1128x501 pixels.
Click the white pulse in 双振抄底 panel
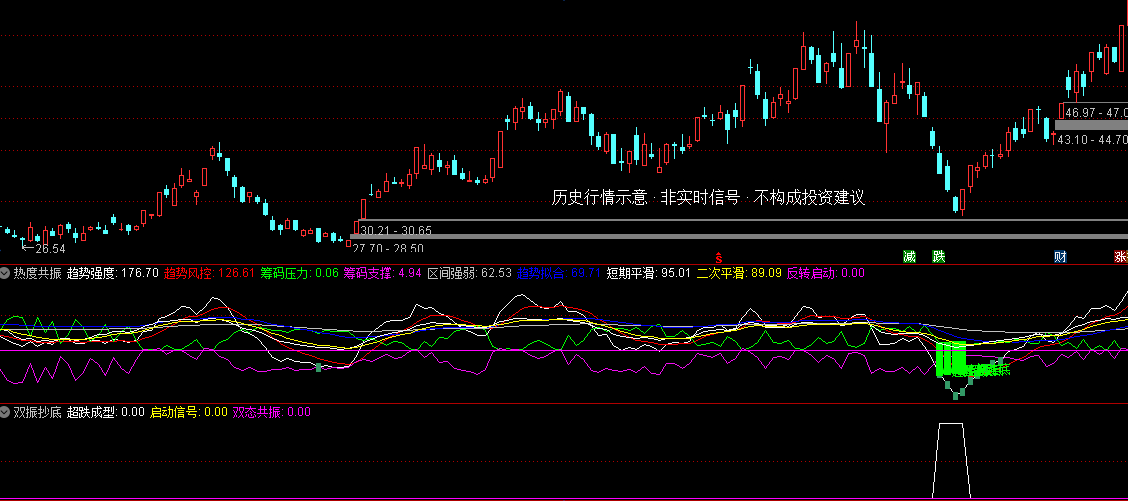pyautogui.click(x=951, y=460)
